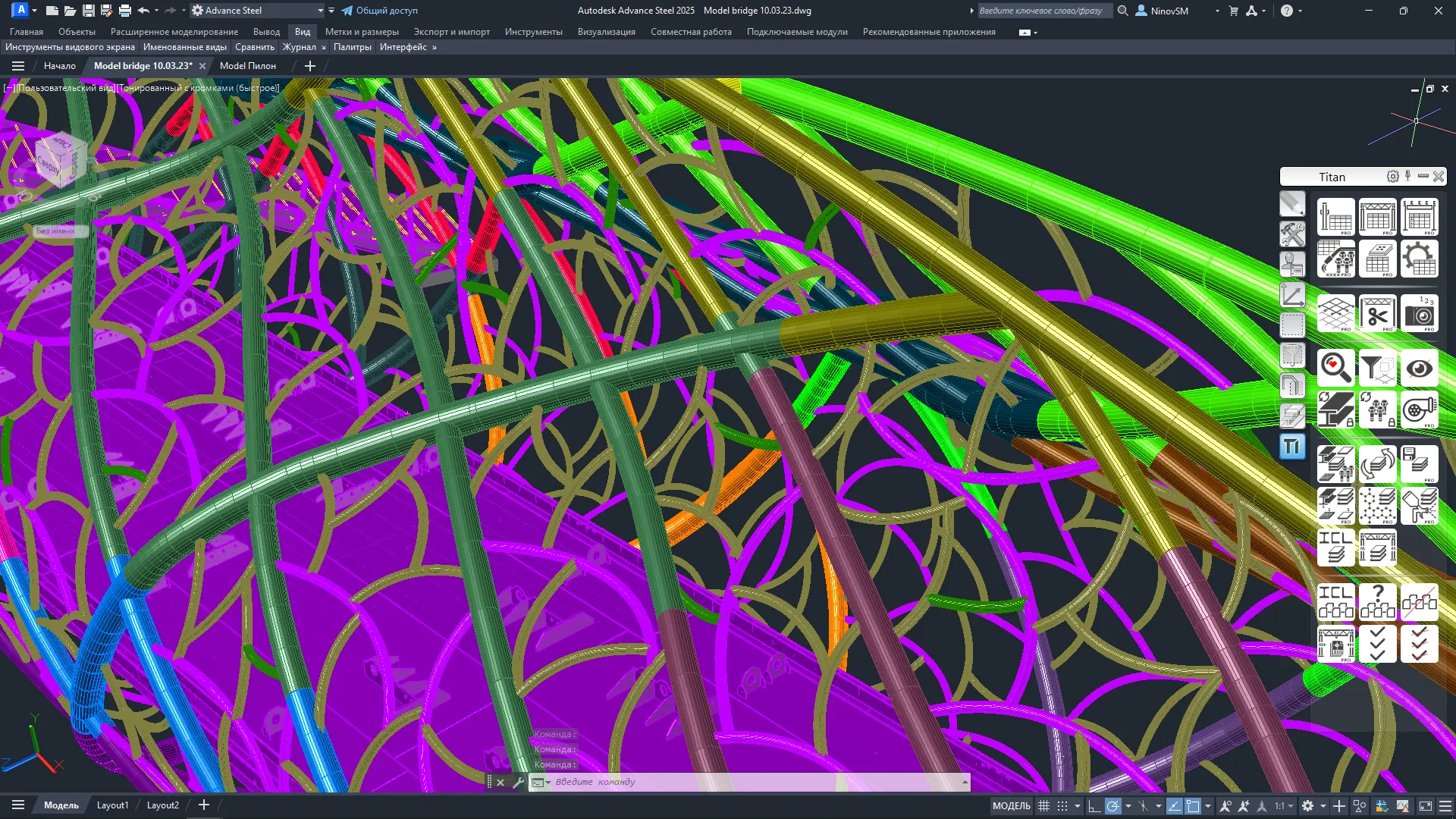Click Titan beams-to-layers tool icon

pyautogui.click(x=1335, y=465)
